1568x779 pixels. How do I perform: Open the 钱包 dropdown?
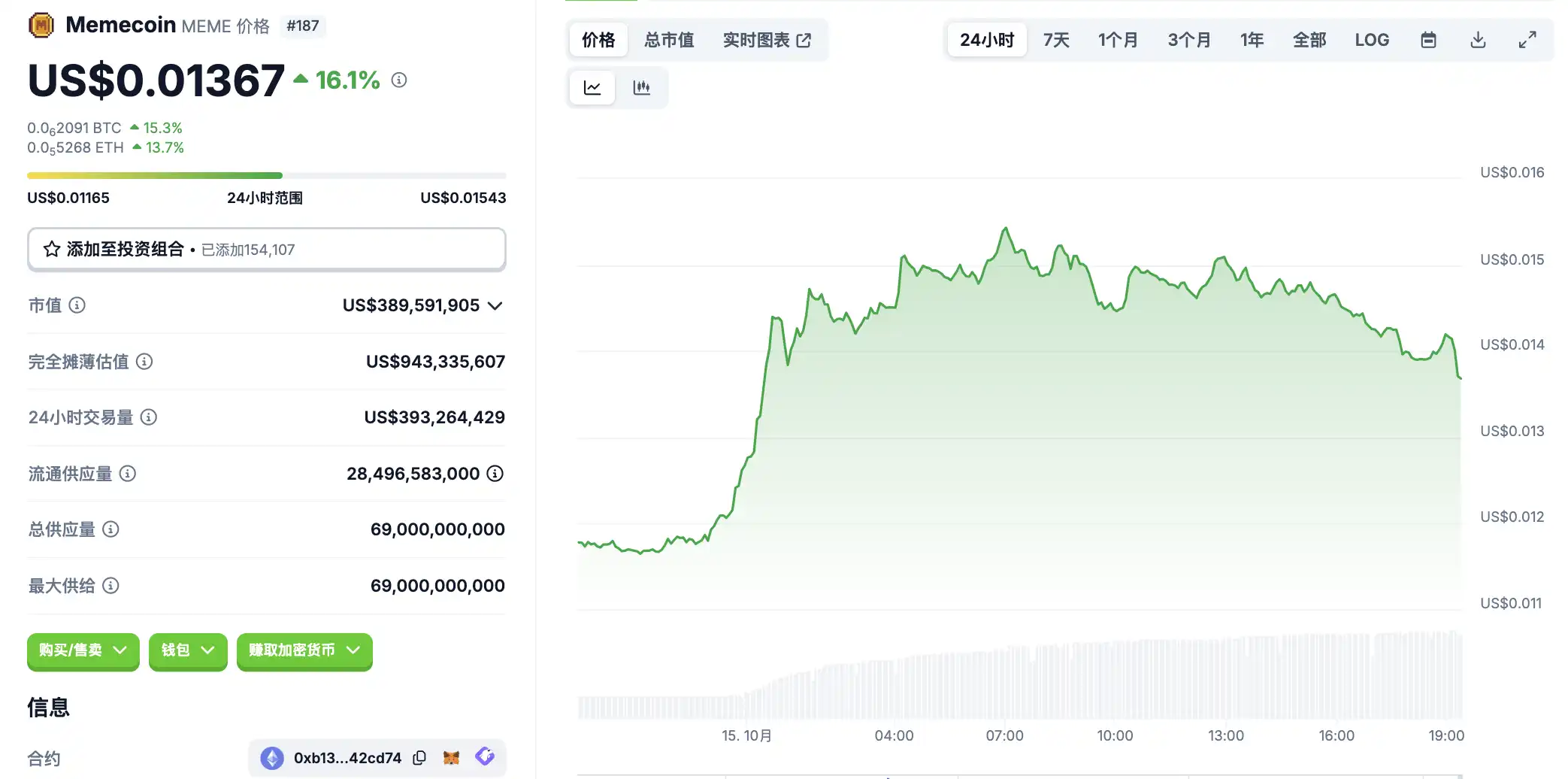click(188, 650)
